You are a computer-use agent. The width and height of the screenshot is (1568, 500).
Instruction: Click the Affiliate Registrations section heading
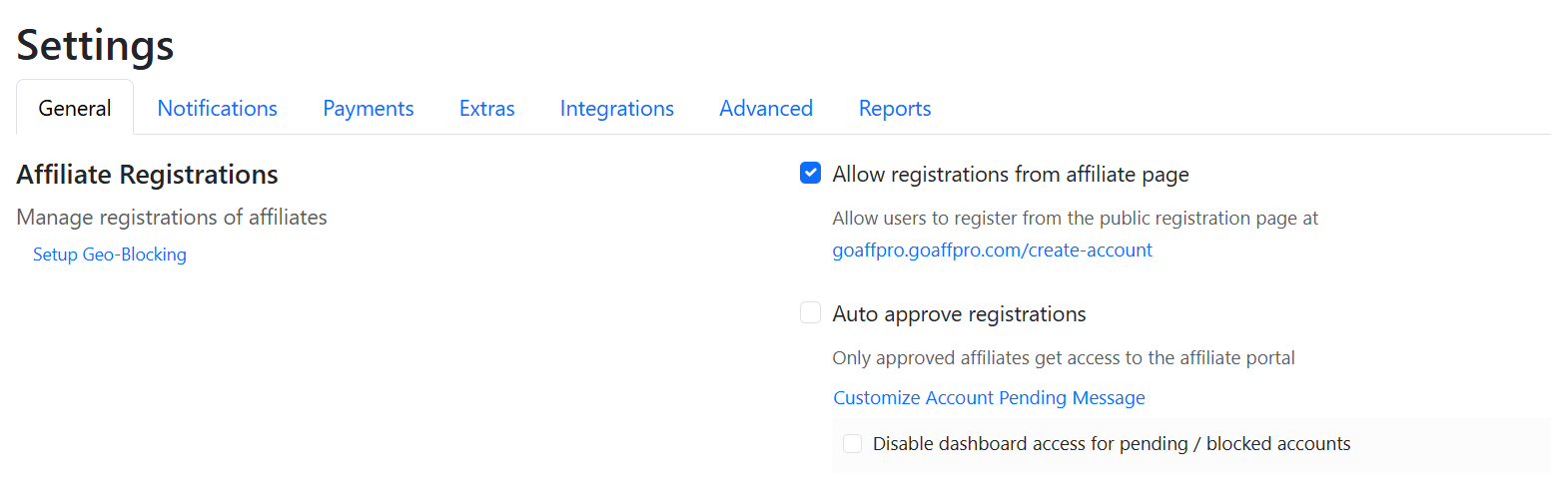[x=147, y=175]
